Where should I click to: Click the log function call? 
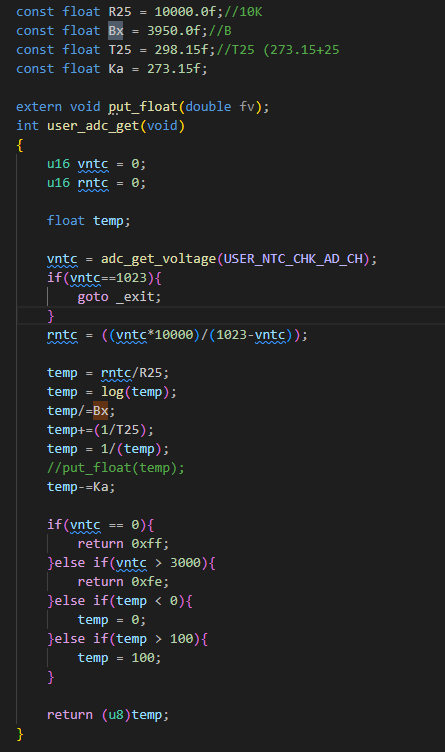[112, 392]
